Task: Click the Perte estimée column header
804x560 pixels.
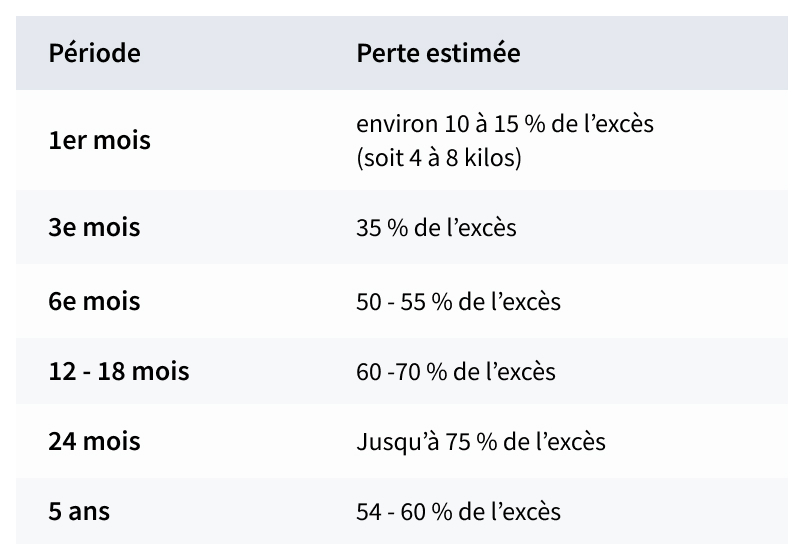Action: pyautogui.click(x=438, y=53)
